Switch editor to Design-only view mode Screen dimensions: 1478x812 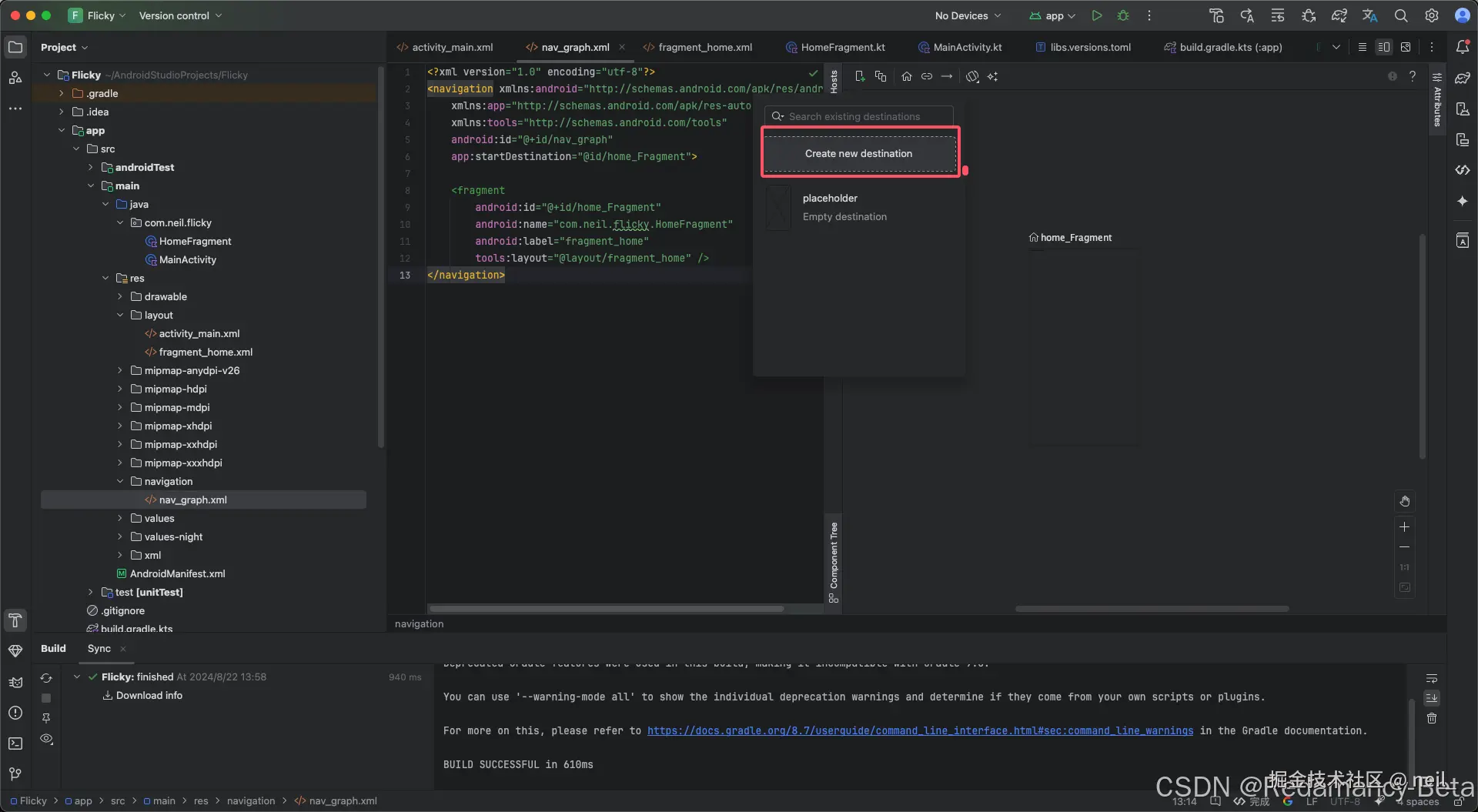pyautogui.click(x=1406, y=47)
